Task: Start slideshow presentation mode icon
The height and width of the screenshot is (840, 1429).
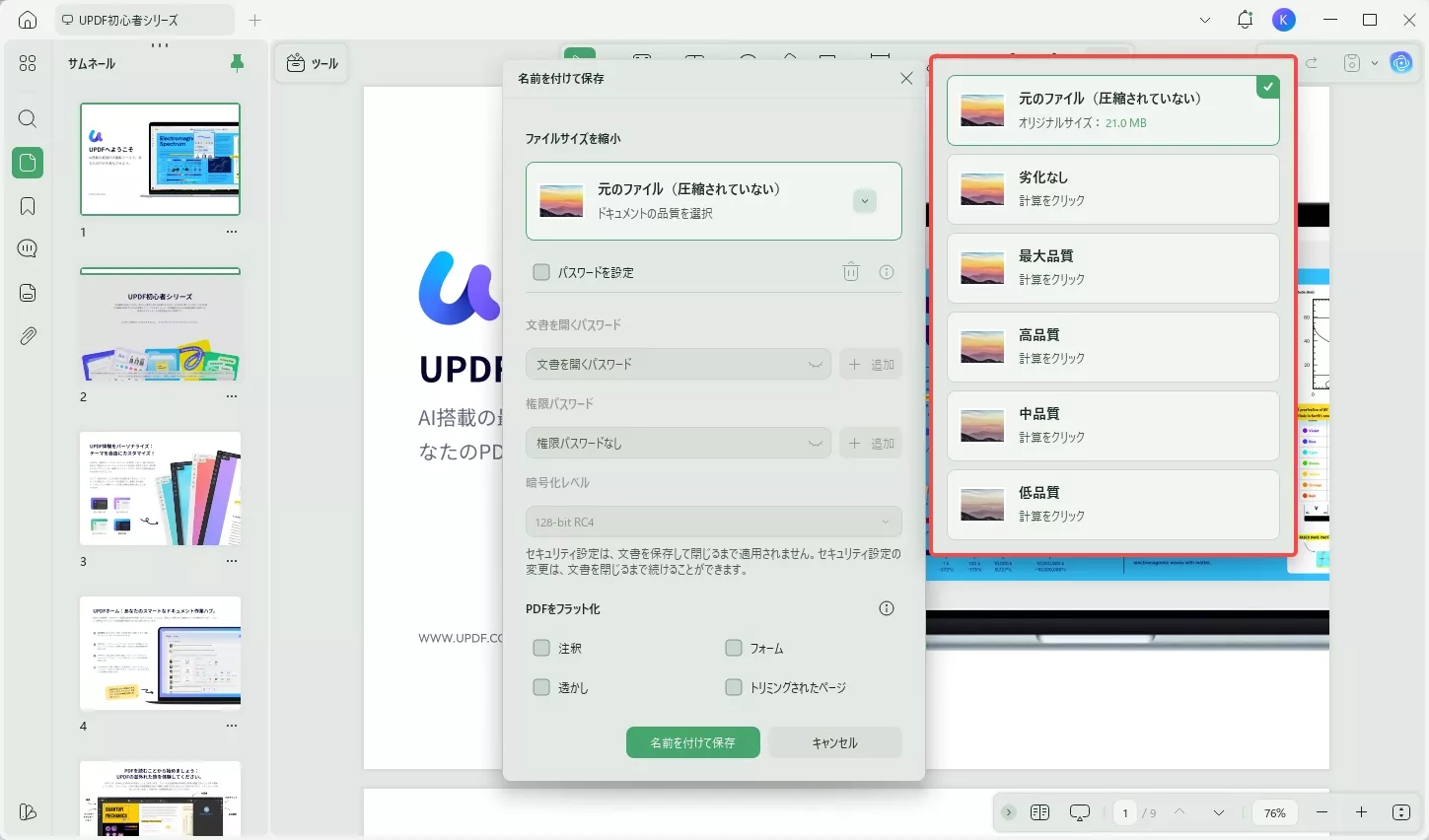Action: (x=1080, y=812)
